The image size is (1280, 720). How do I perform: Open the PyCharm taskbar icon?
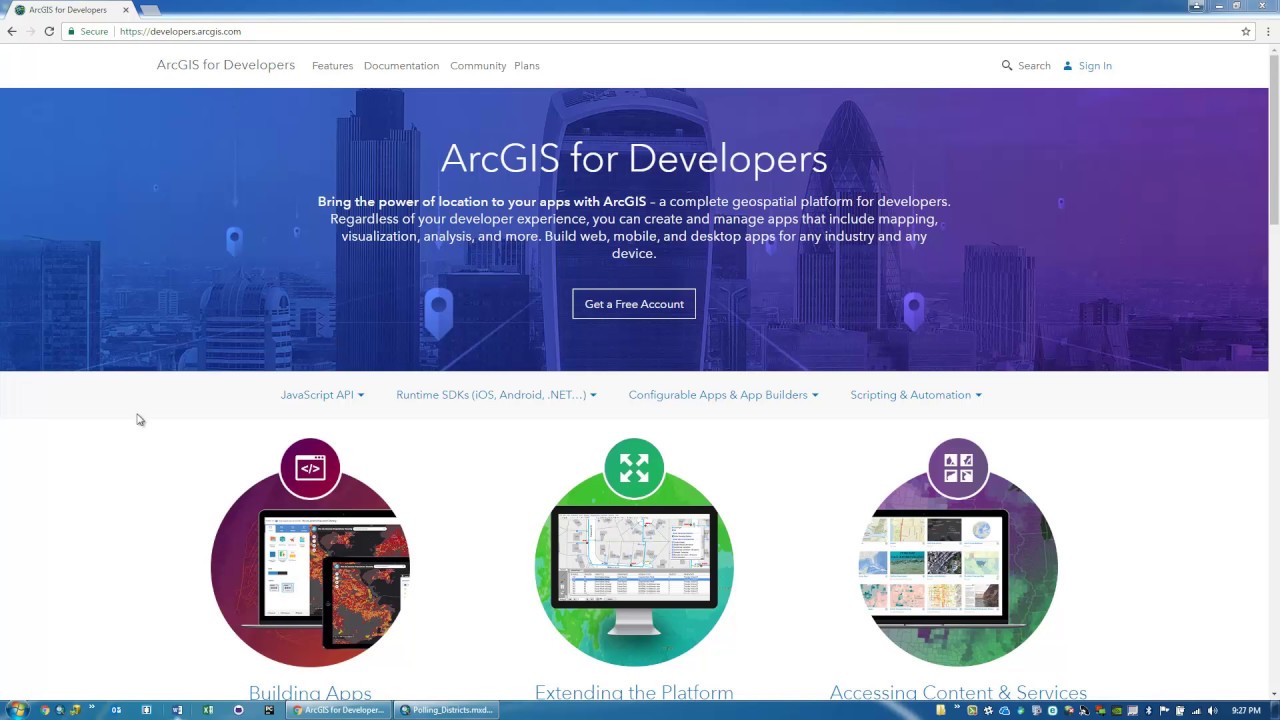click(269, 710)
